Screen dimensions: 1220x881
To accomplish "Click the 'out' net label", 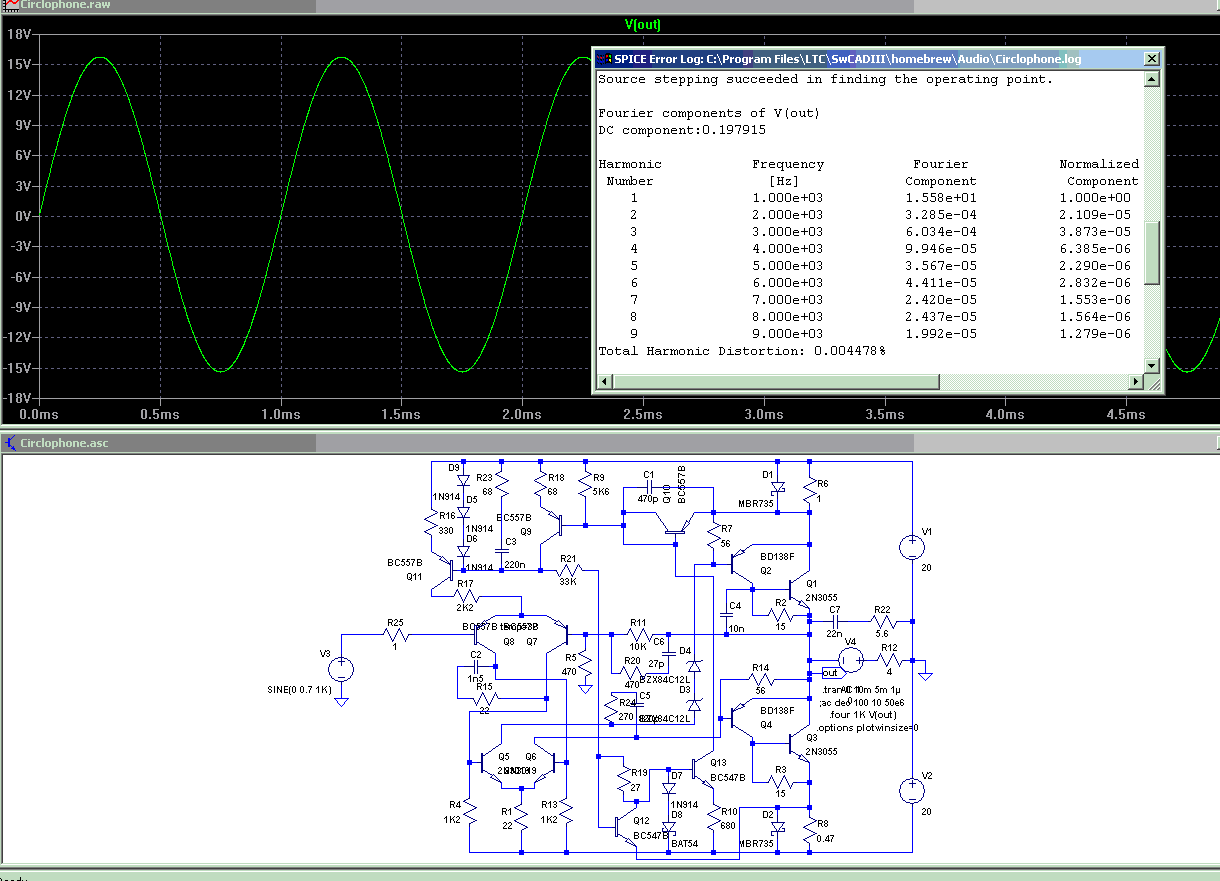I will click(830, 672).
